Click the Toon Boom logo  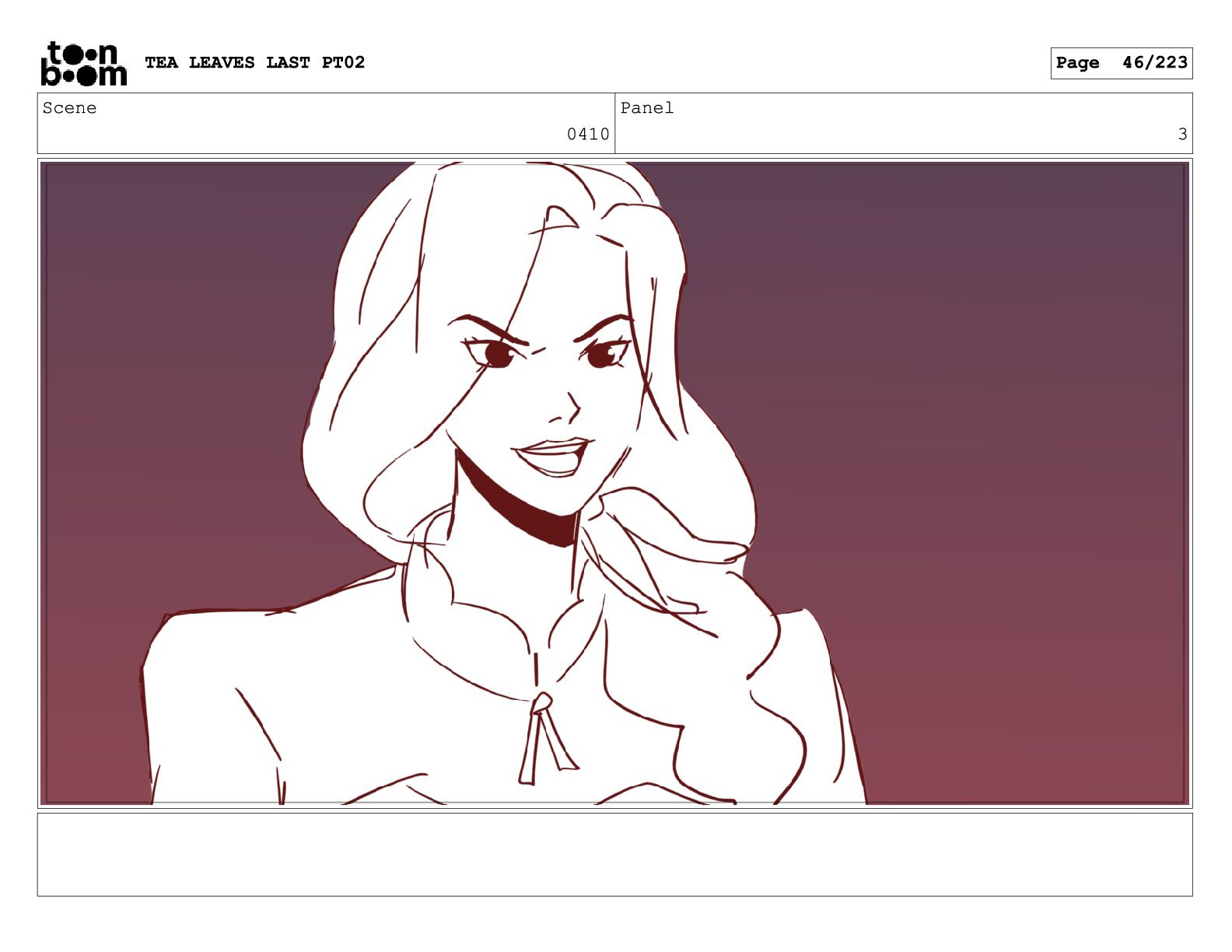84,63
